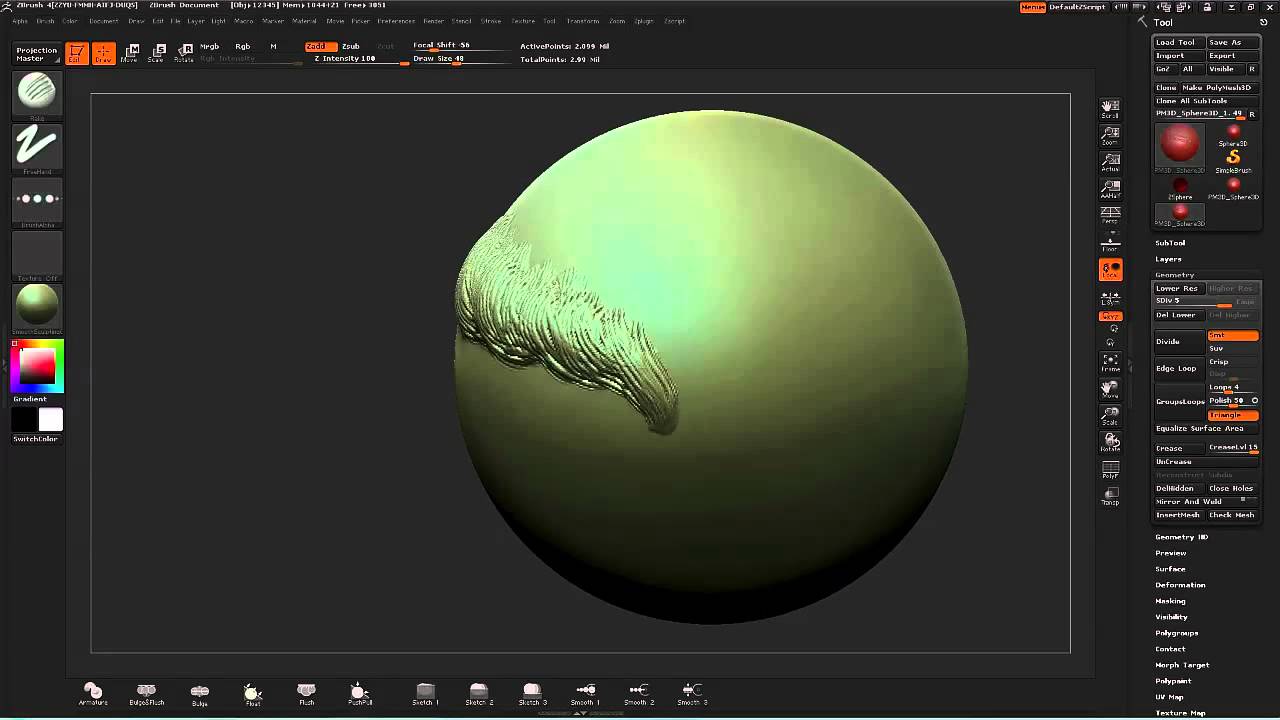Click the Divide button
This screenshot has height=720, width=1280.
(1180, 342)
